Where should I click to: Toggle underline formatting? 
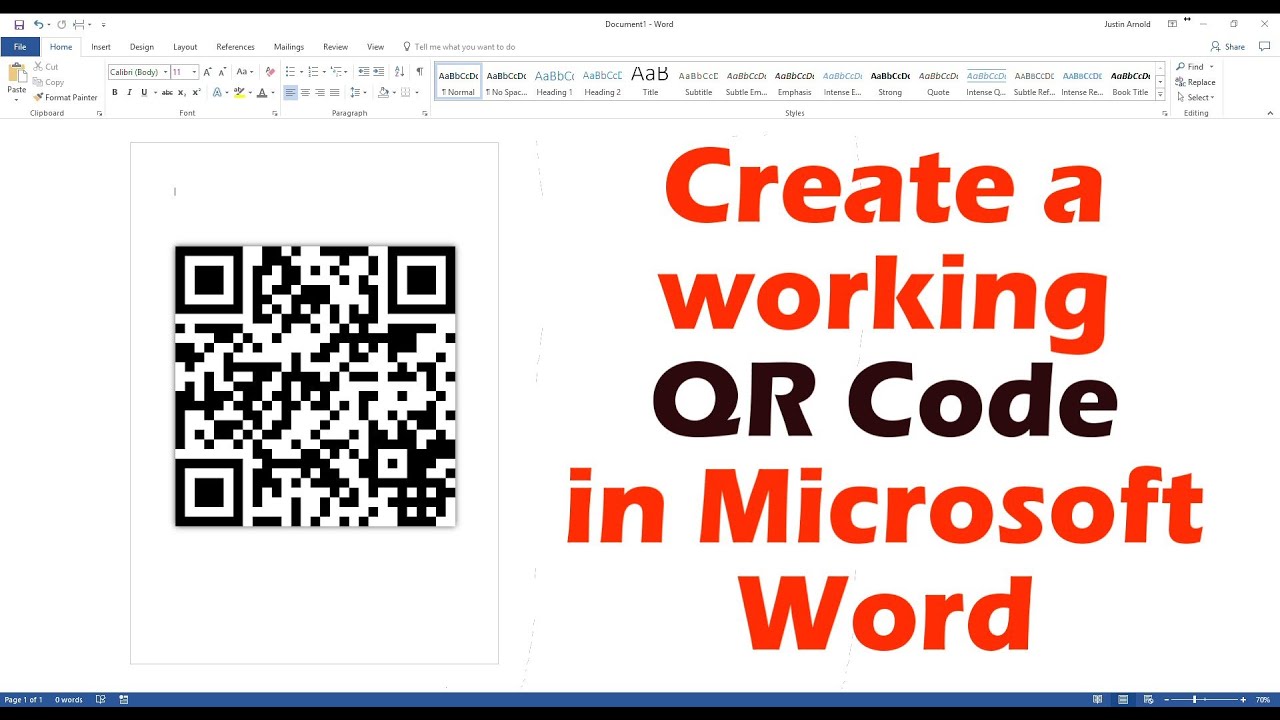[143, 92]
